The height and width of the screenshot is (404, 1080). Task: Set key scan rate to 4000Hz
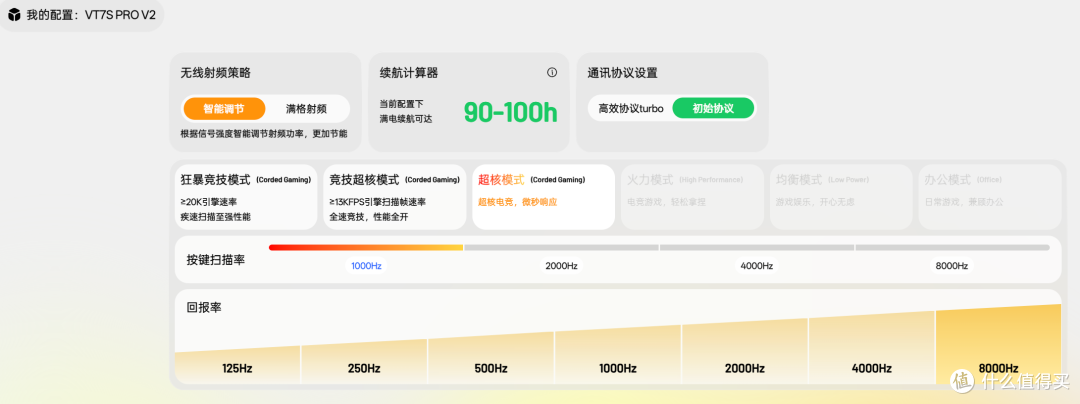tap(756, 266)
